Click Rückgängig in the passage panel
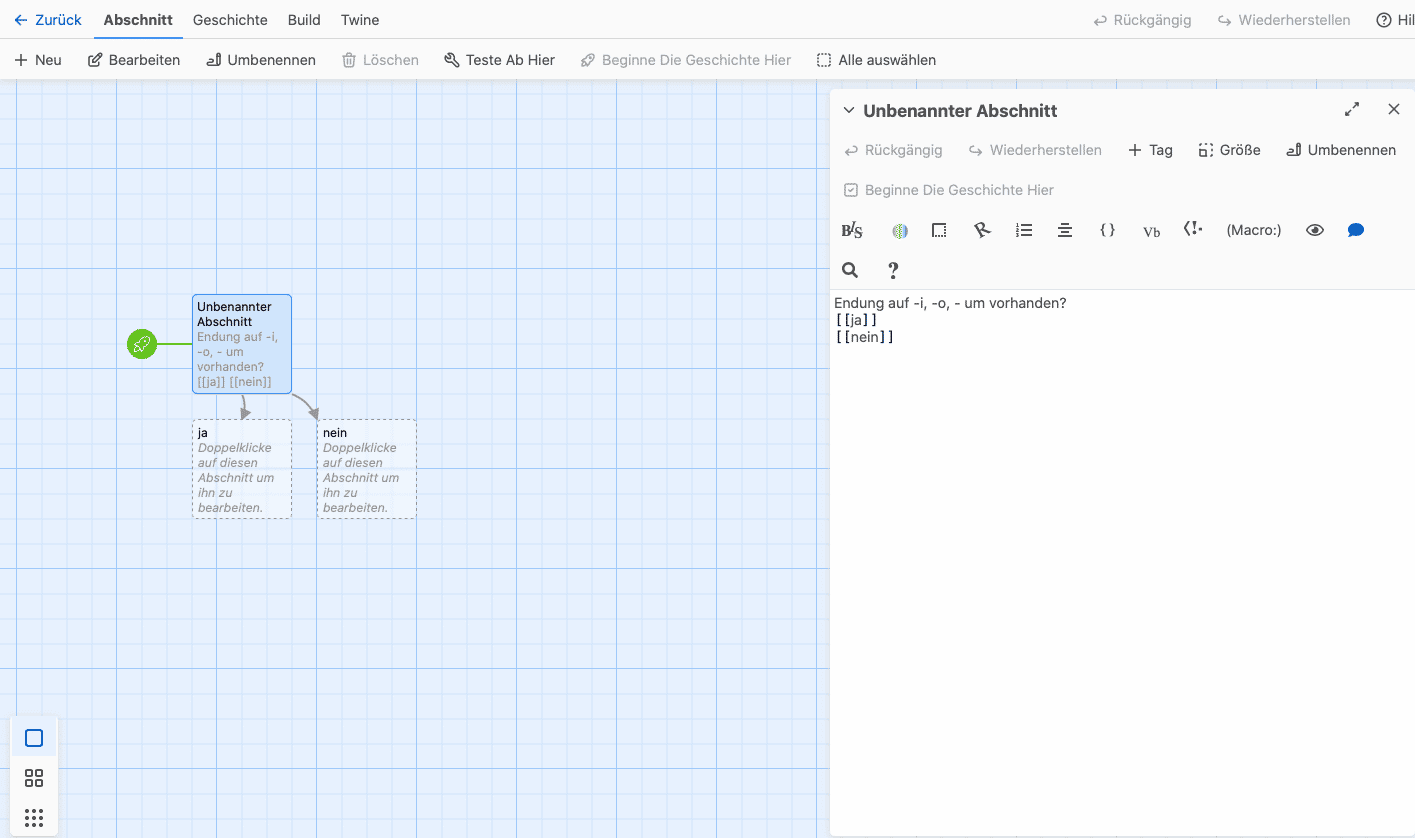The image size is (1415, 838). (893, 150)
